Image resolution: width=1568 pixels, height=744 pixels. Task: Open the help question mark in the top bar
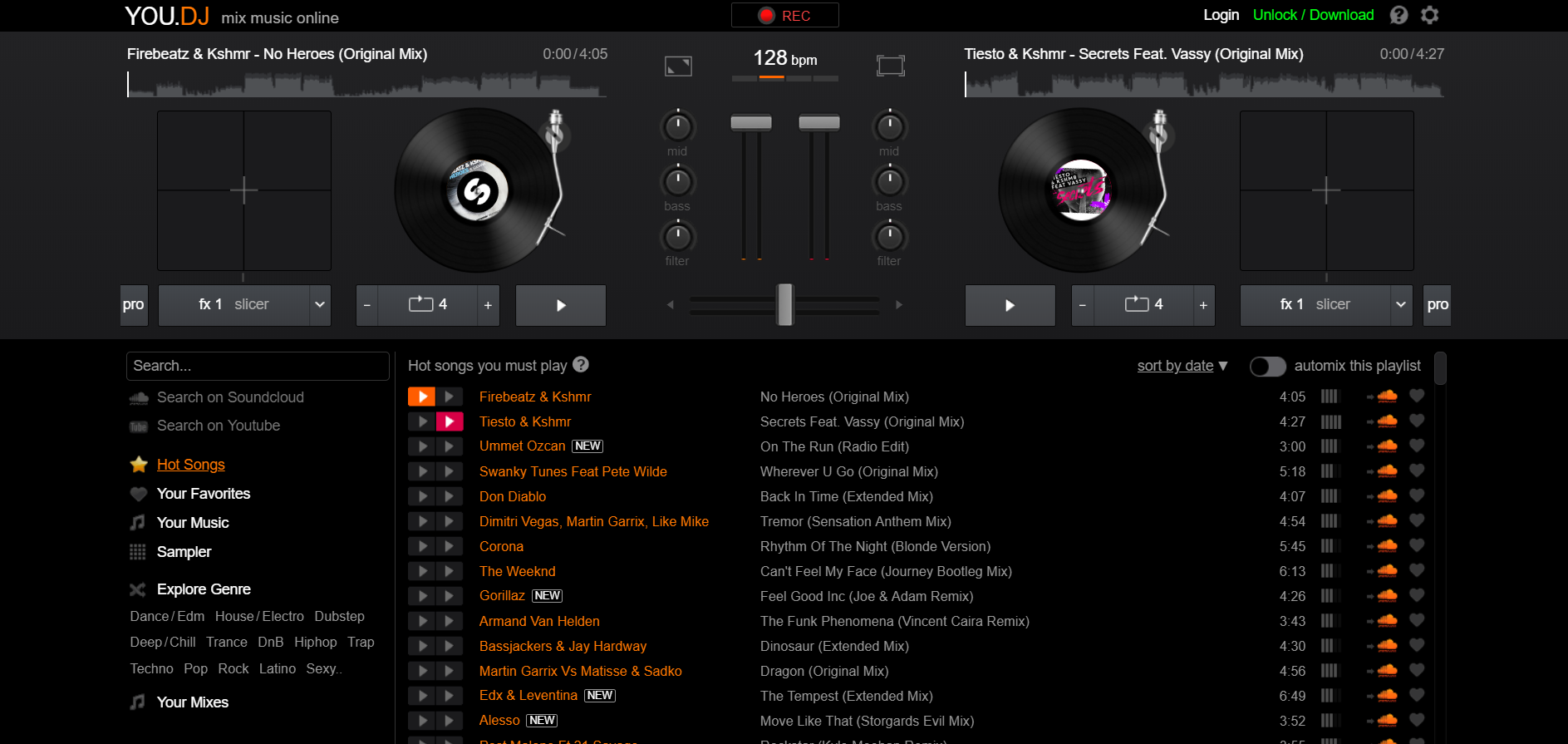click(x=1399, y=15)
